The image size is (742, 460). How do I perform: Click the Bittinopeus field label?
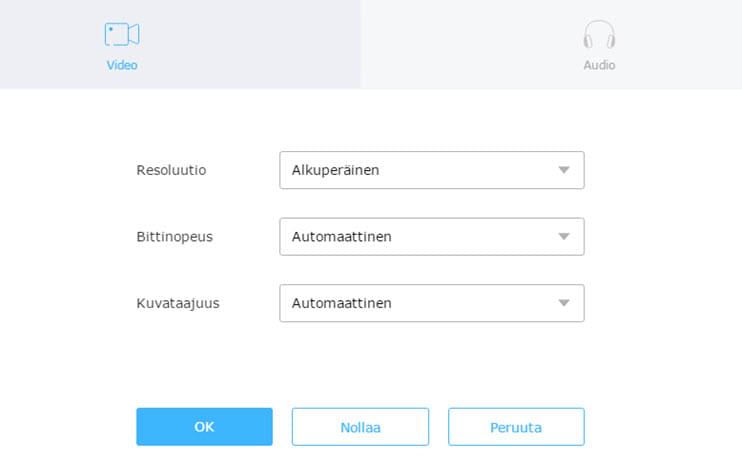[x=174, y=237]
